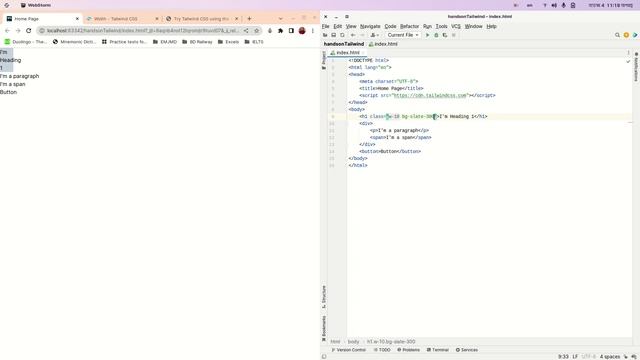Viewport: 640px width, 360px height.
Task: Click tailwindcss CDN link in code
Action: pos(430,96)
